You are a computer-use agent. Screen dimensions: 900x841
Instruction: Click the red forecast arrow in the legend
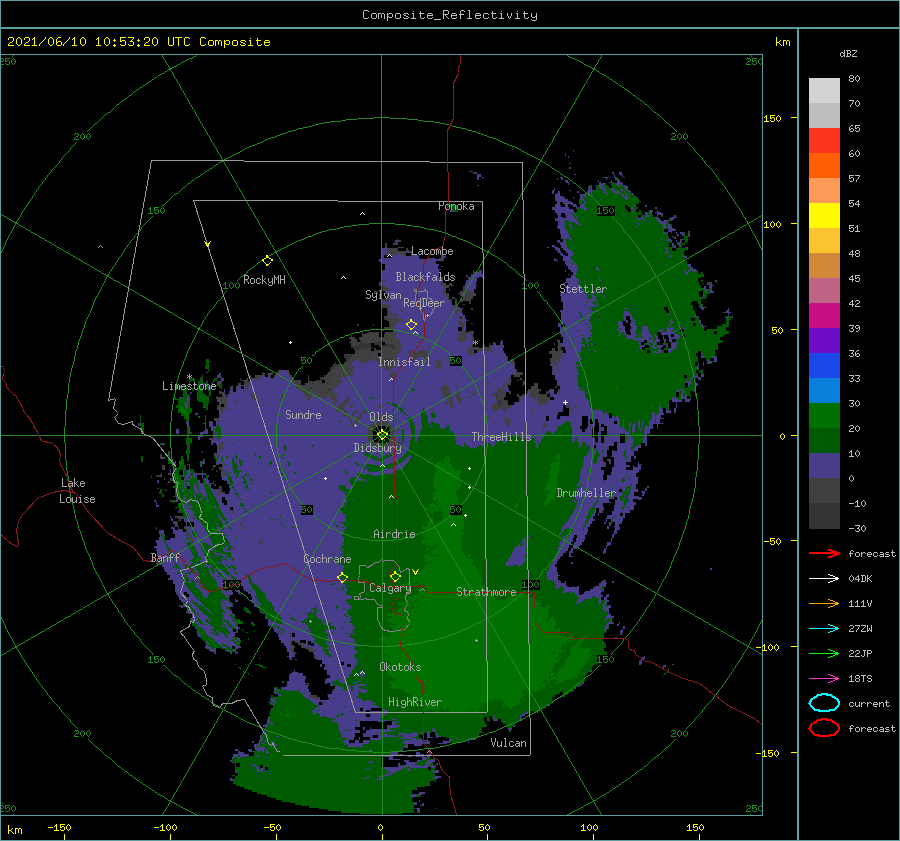coord(824,553)
